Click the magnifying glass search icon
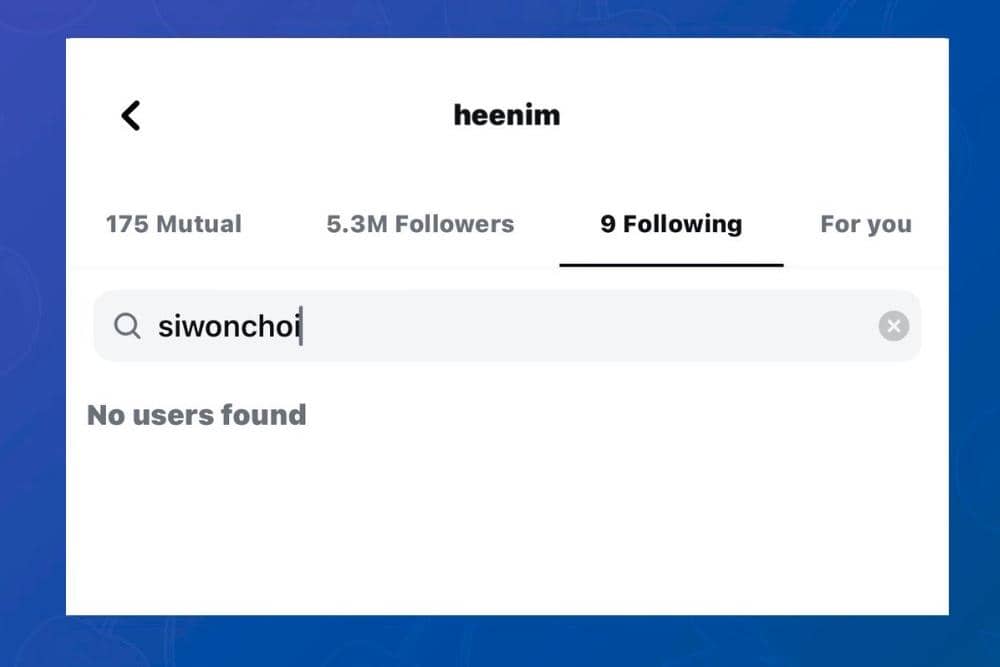The image size is (1000, 667). (127, 326)
